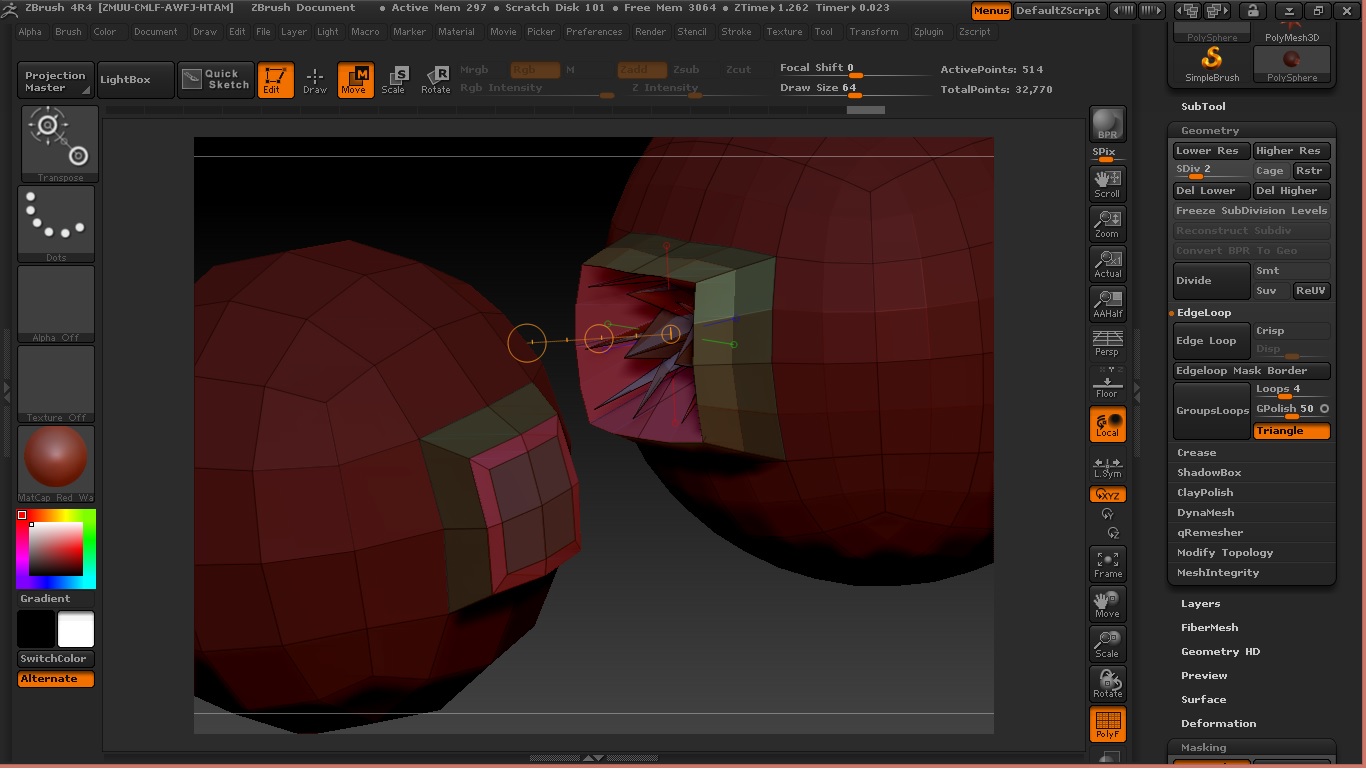
Task: Toggle Local transformations button
Action: 1107,424
